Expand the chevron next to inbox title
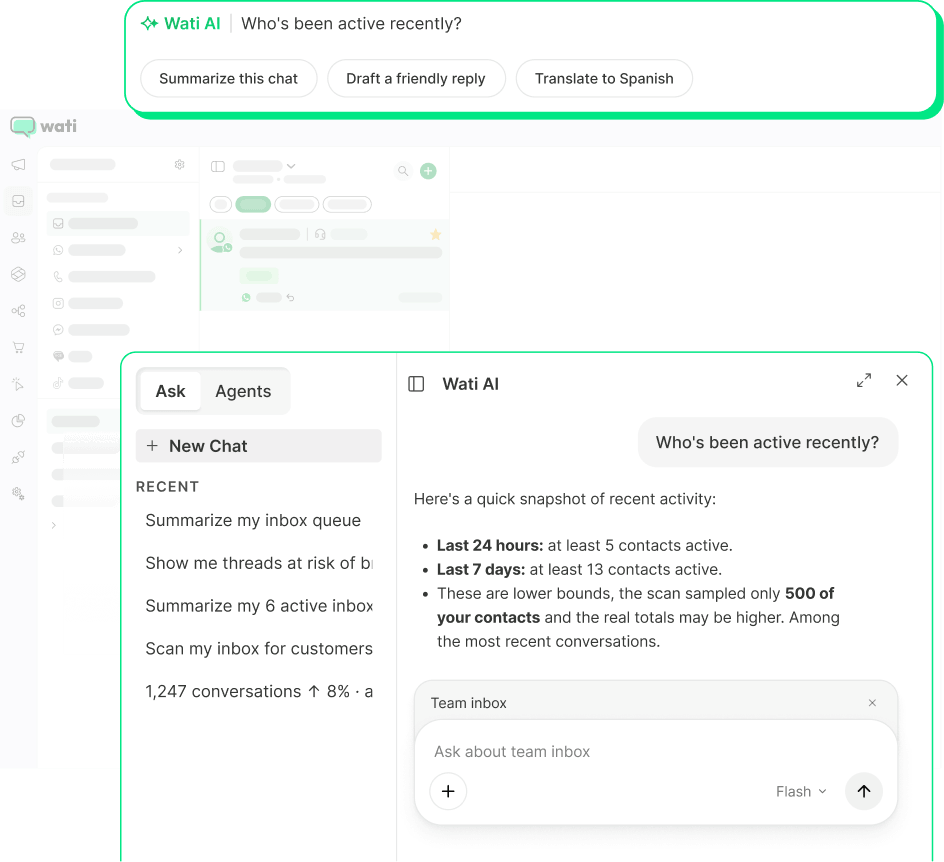Screen dimensions: 944x862 pos(291,166)
